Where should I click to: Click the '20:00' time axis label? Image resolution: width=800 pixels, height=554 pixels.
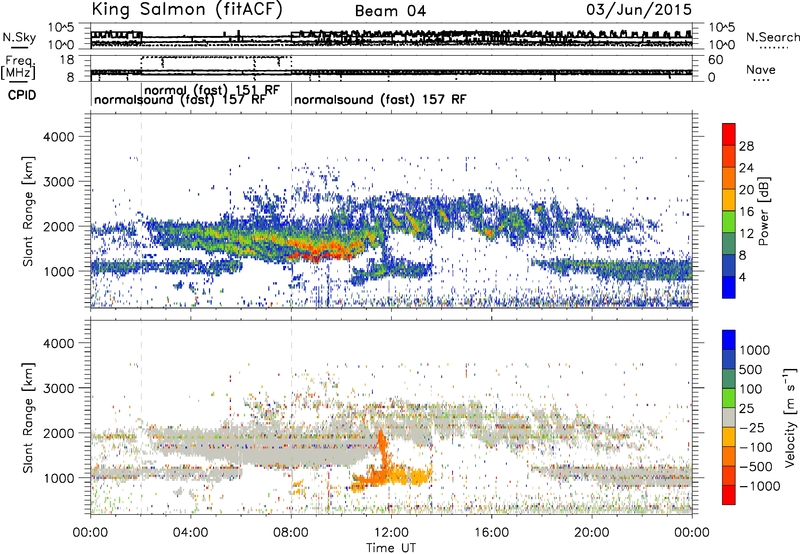[x=592, y=533]
